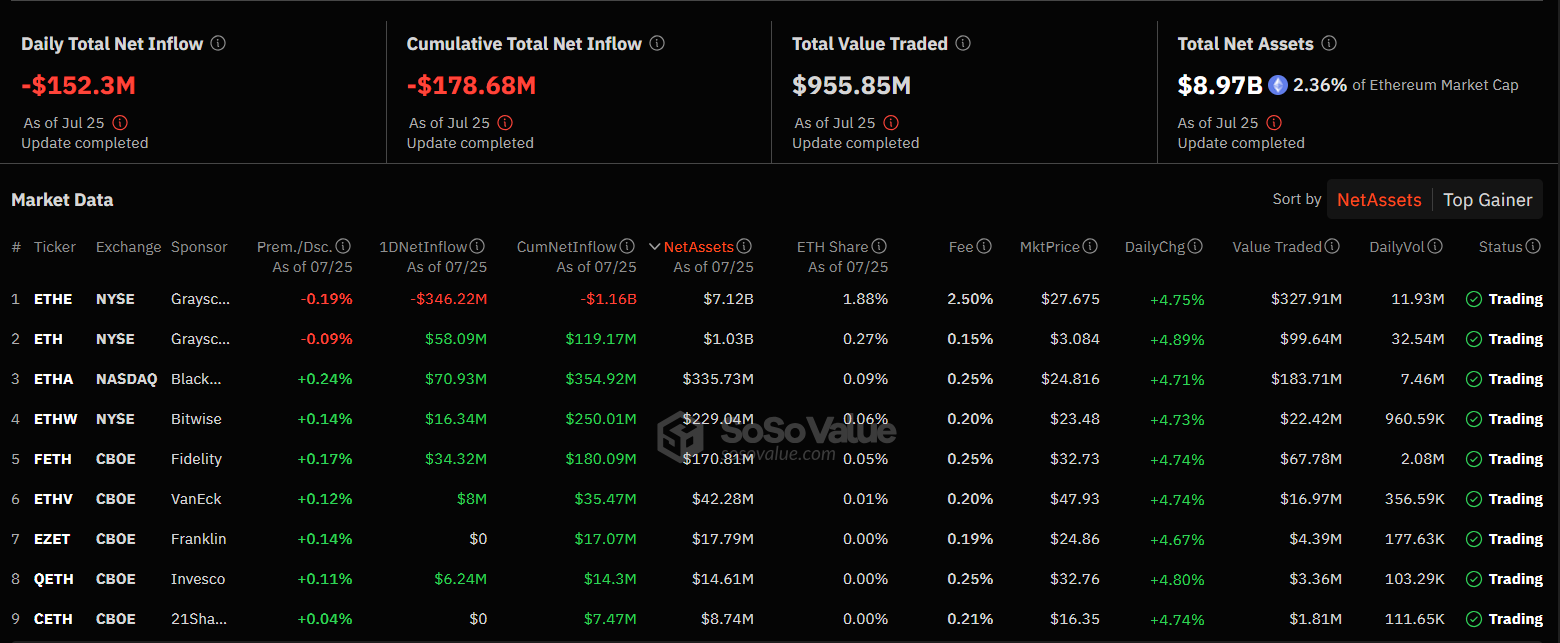Open the CETH ticker row
This screenshot has width=1560, height=643.
point(780,619)
